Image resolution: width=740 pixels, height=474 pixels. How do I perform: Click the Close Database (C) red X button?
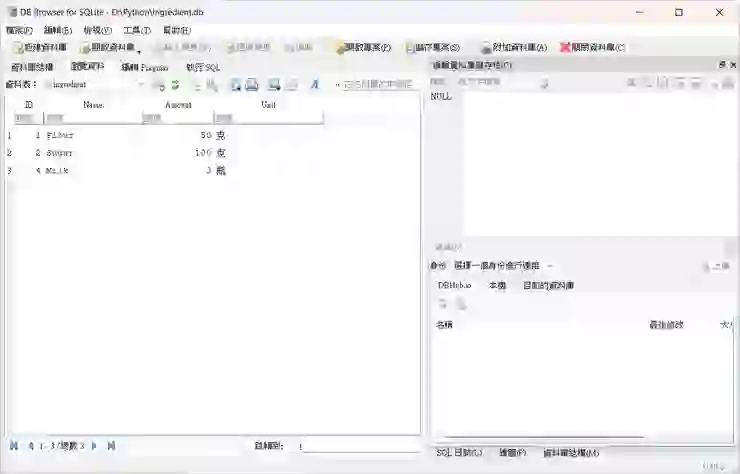593,48
